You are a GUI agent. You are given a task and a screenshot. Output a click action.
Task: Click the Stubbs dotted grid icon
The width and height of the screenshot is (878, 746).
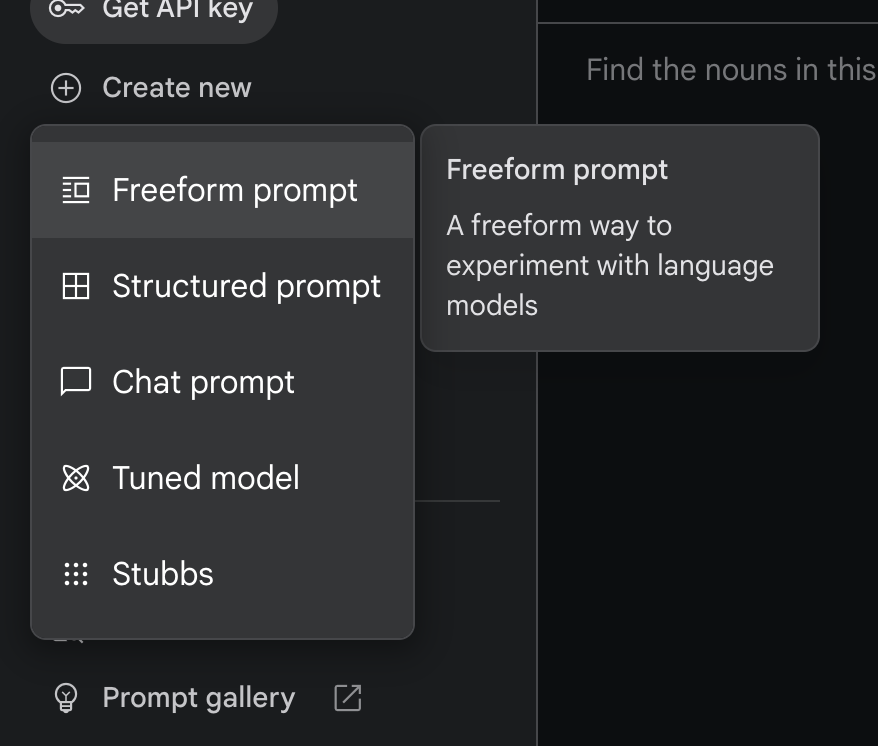pyautogui.click(x=76, y=574)
